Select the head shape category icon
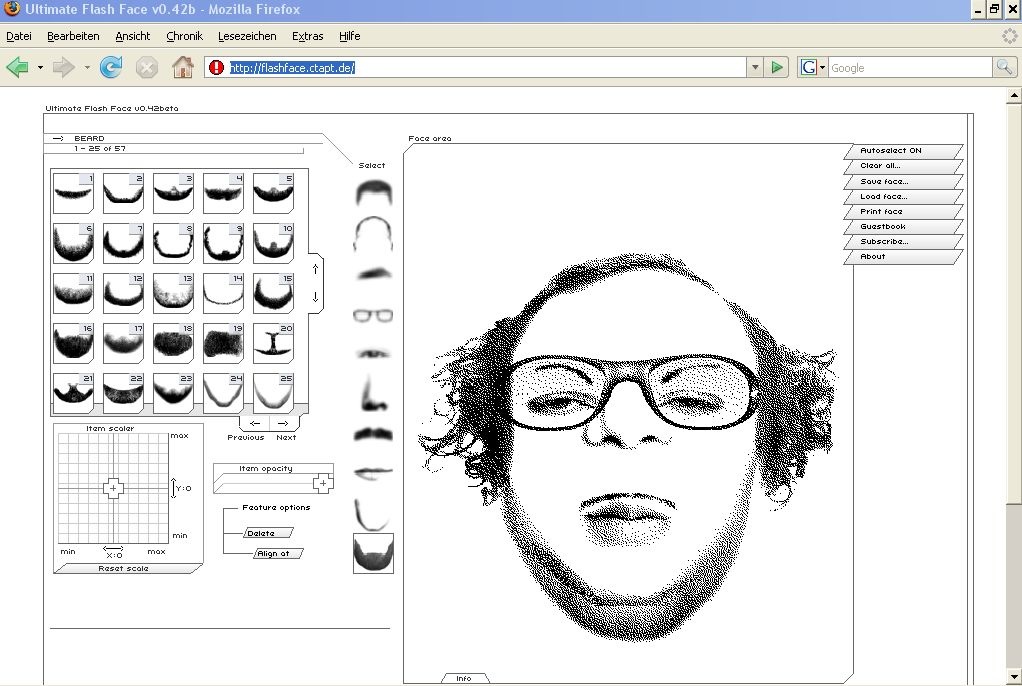 click(373, 233)
